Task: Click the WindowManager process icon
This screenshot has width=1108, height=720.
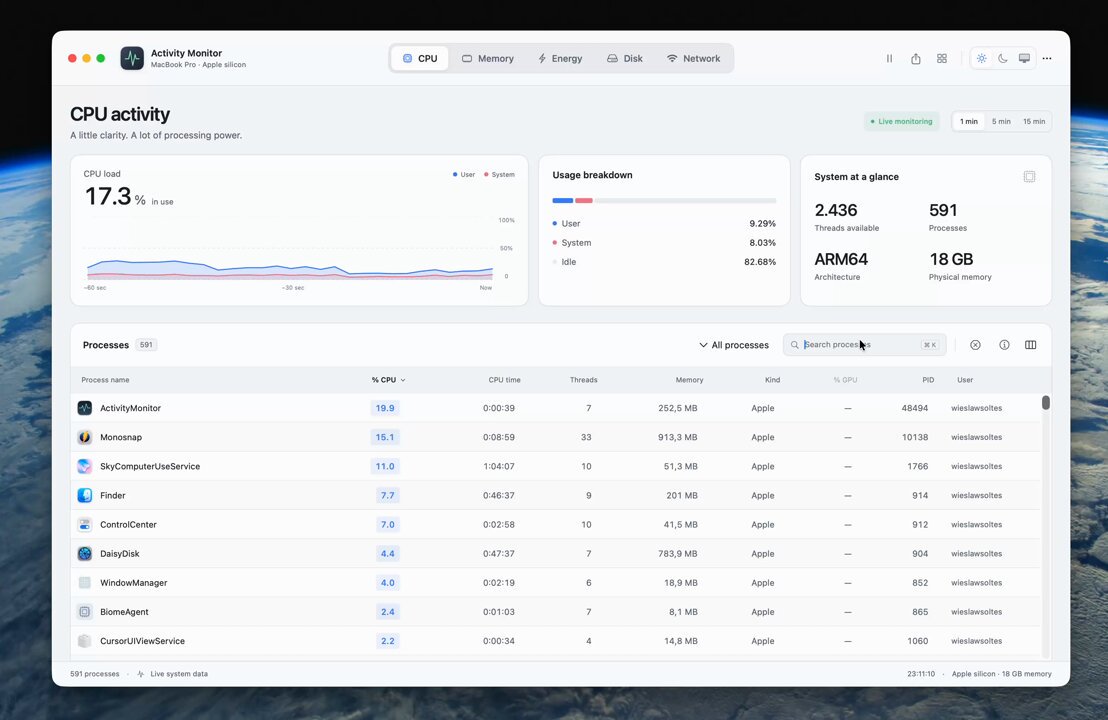Action: 85,583
